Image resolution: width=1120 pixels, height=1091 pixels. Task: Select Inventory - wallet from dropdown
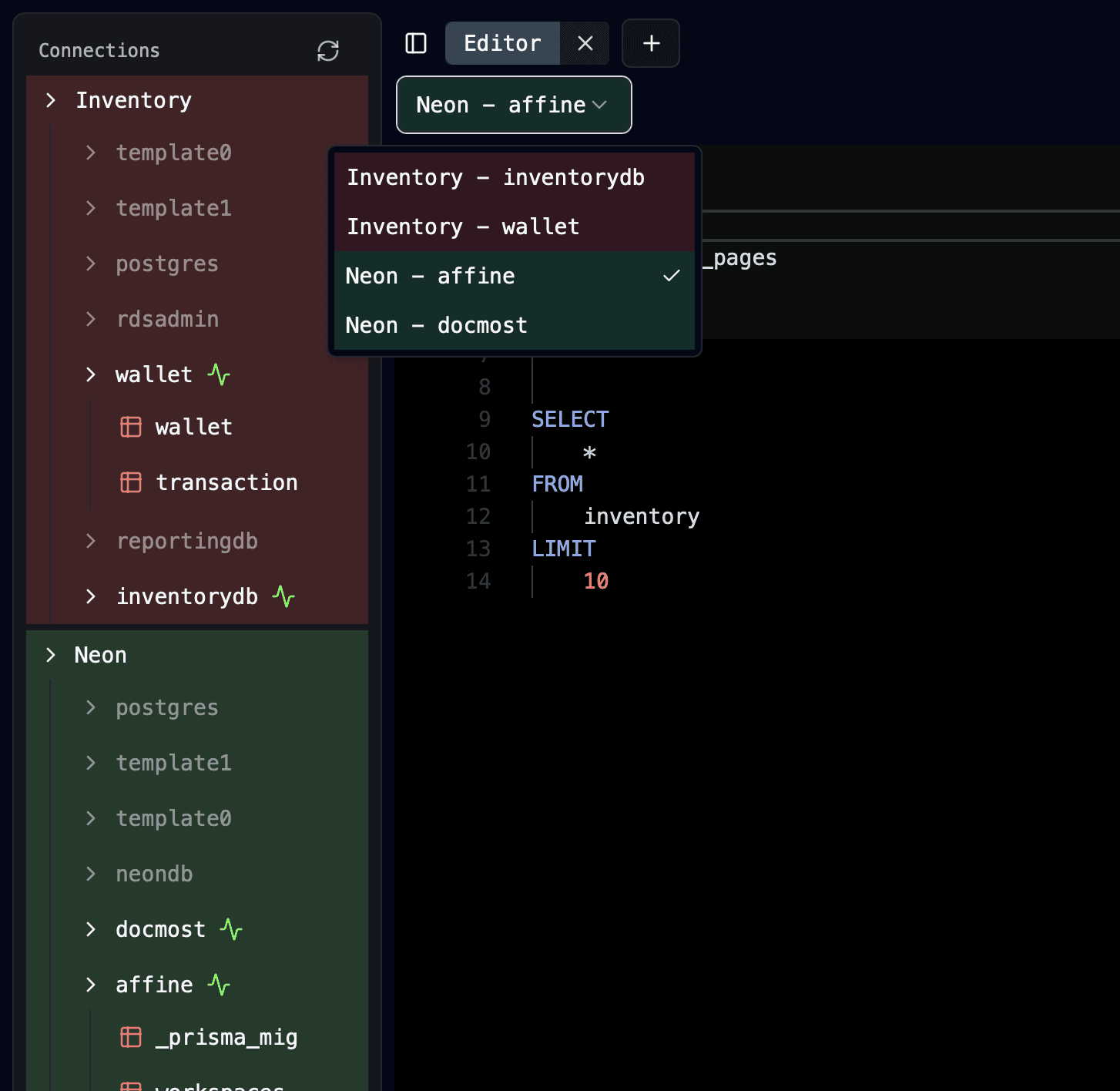coord(515,227)
